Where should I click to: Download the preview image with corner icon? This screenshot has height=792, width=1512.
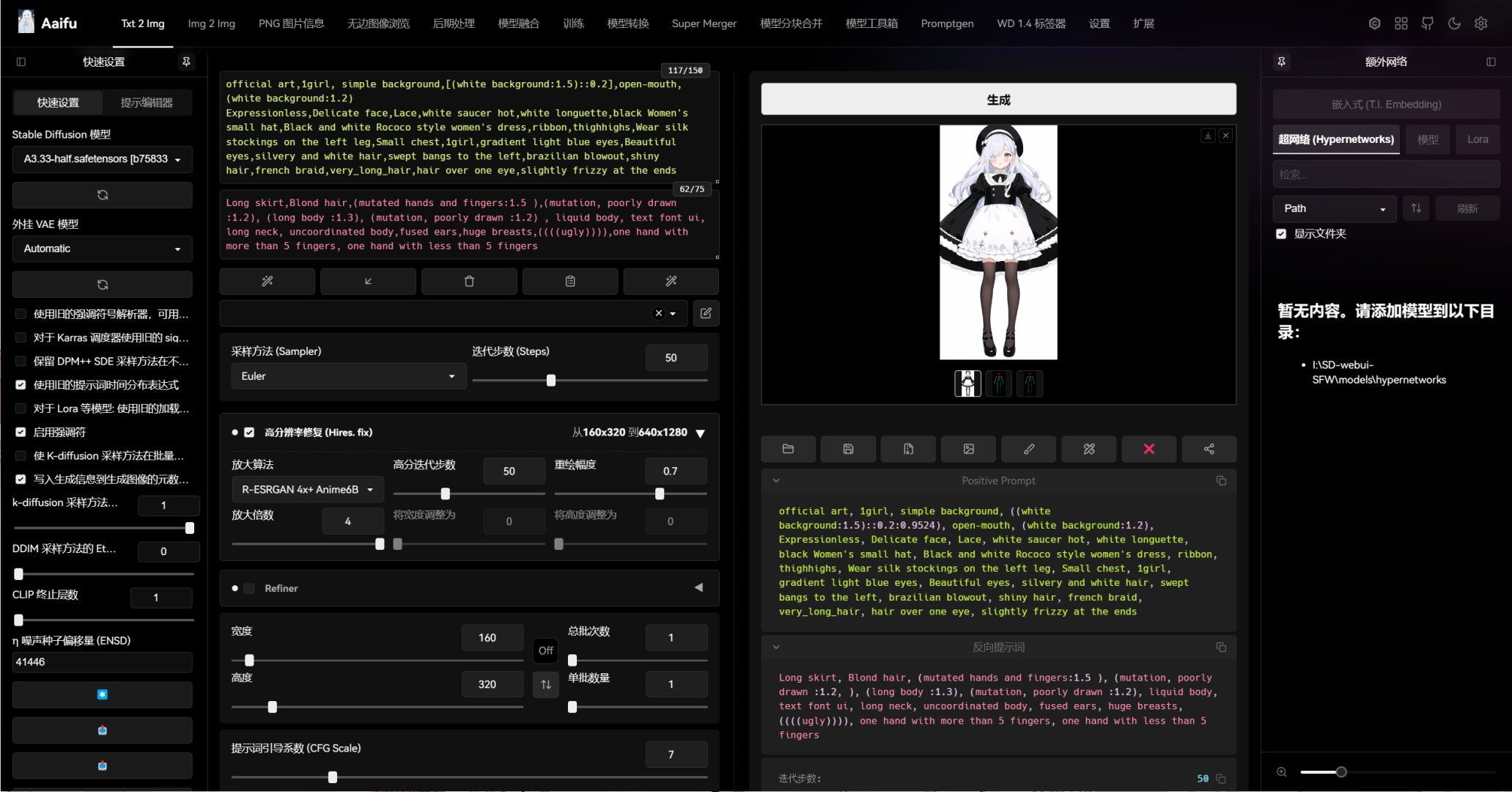(x=1208, y=136)
